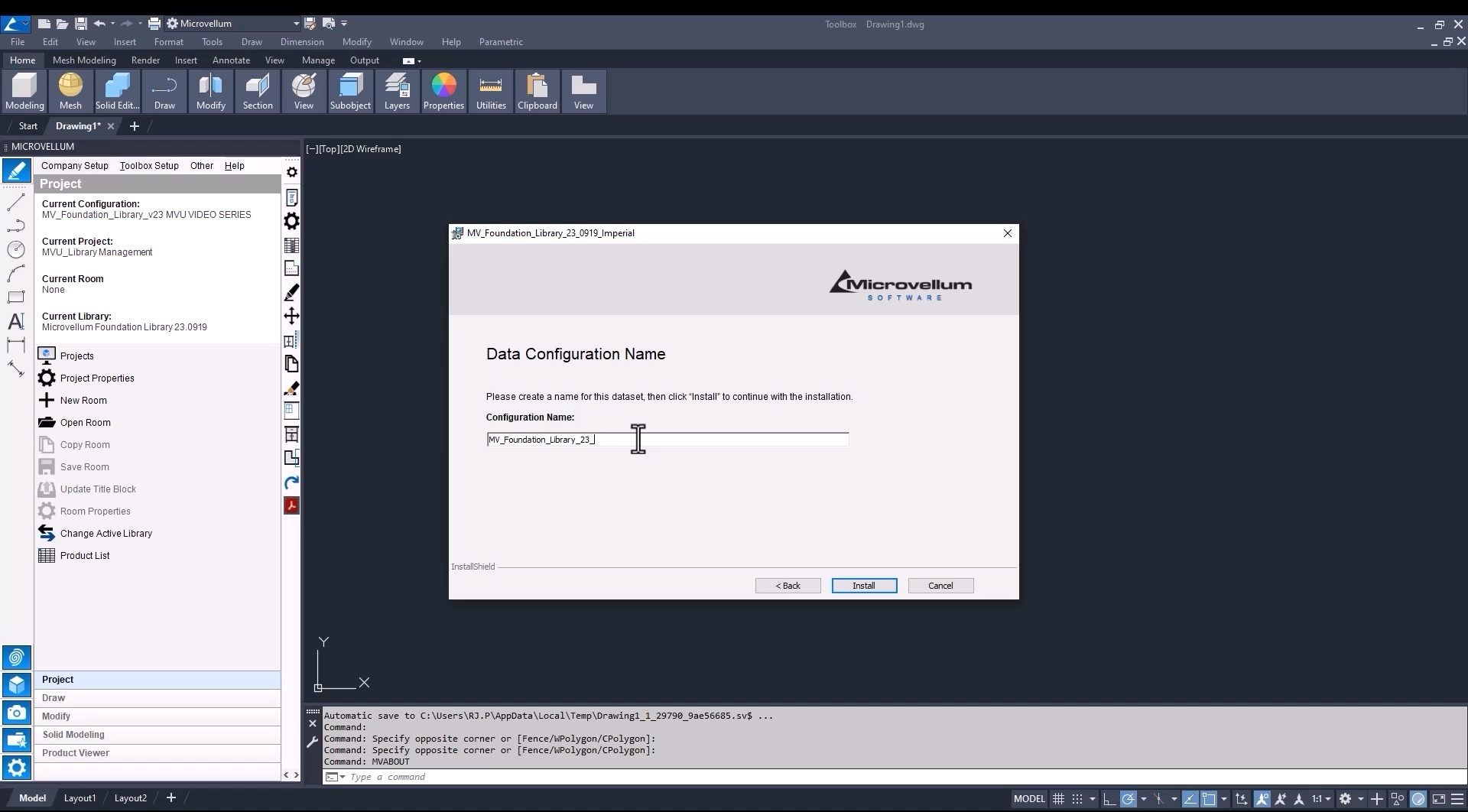Select the line tool in left strip

click(x=16, y=203)
